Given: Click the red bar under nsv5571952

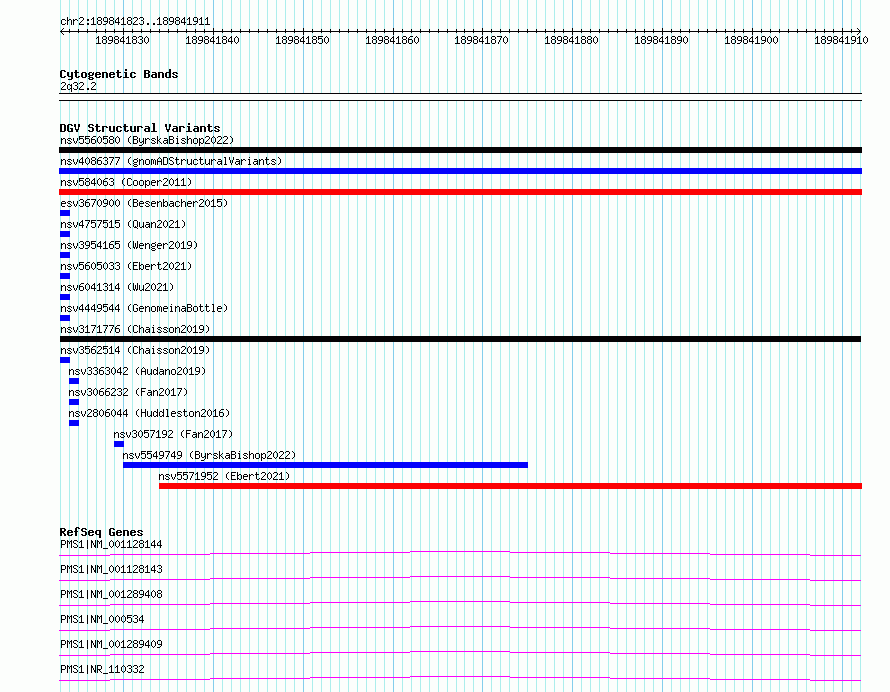Looking at the screenshot, I should (x=510, y=486).
